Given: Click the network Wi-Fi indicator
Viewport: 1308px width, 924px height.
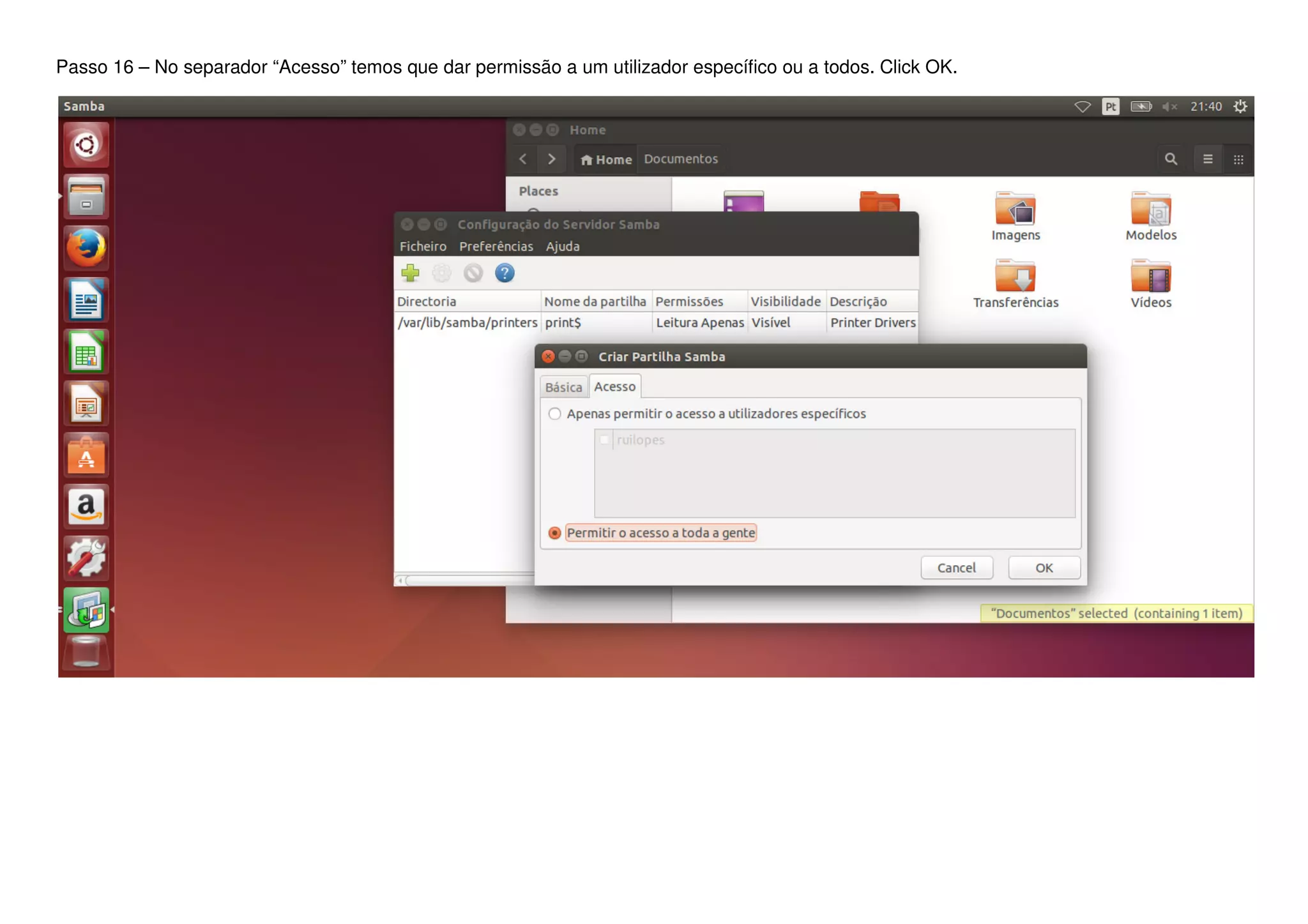Looking at the screenshot, I should pos(1083,107).
